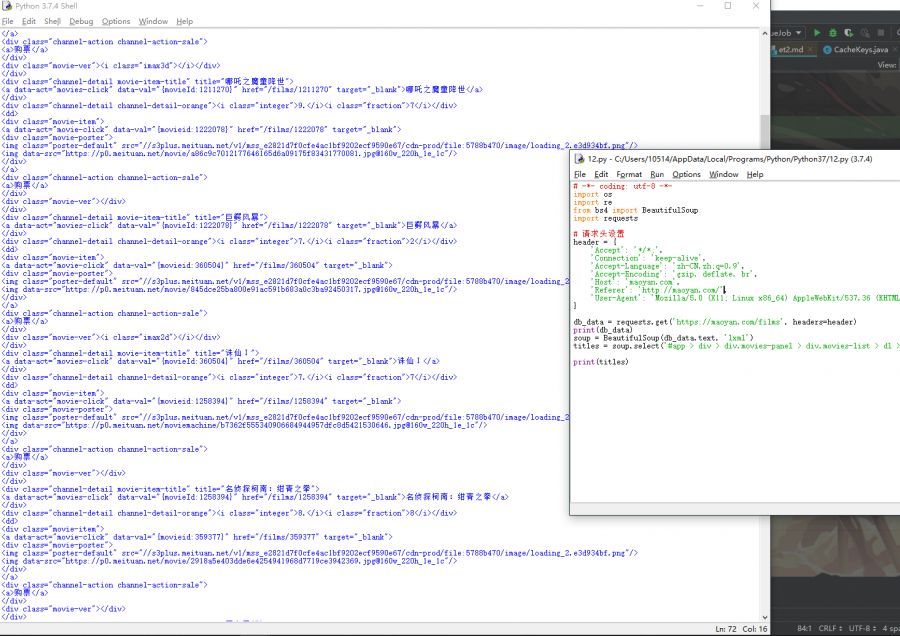Click 'titles = soup.select' line in editor
Viewport: 900px width, 636px height.
click(736, 346)
